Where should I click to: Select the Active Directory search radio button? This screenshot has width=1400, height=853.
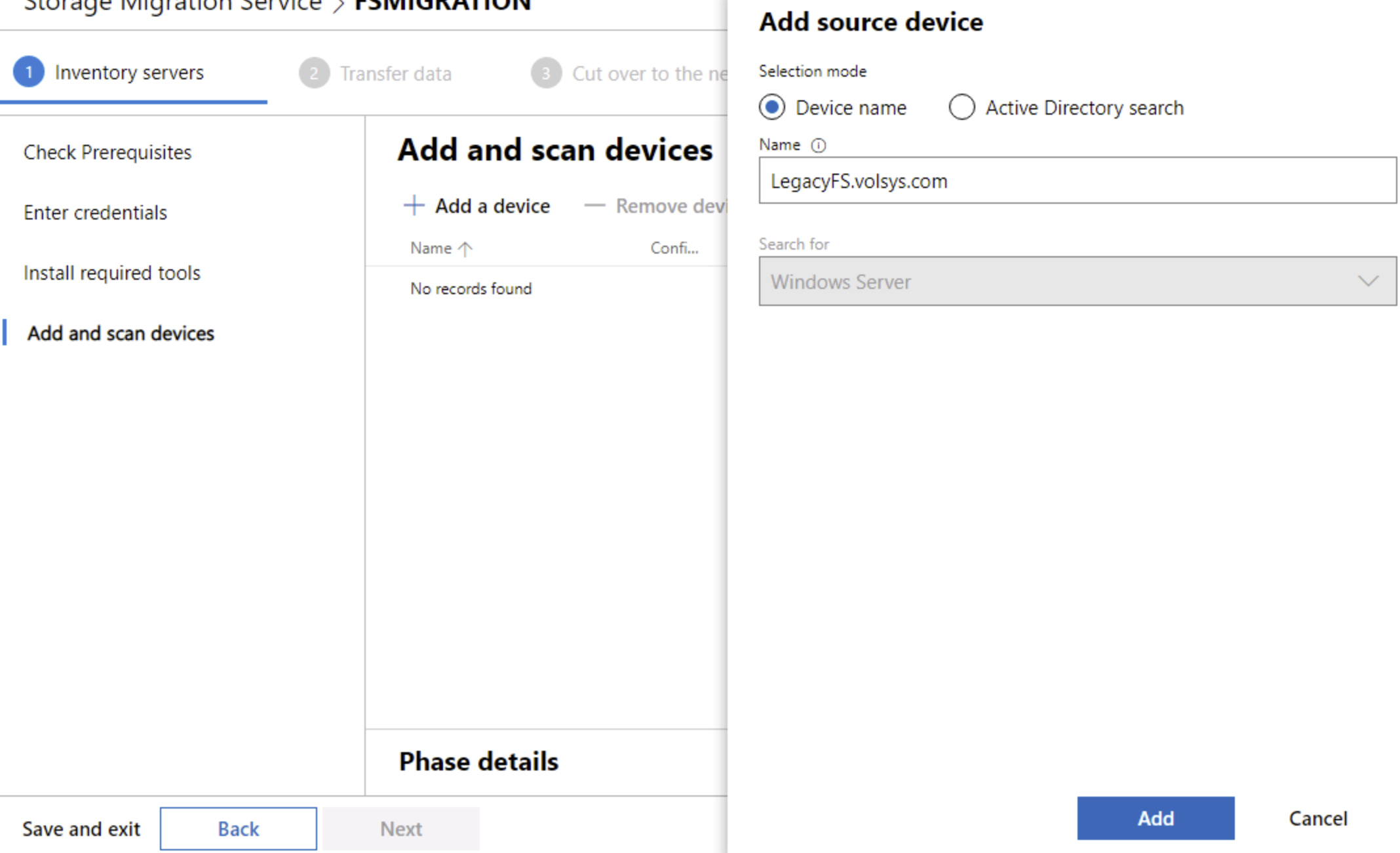coord(962,107)
